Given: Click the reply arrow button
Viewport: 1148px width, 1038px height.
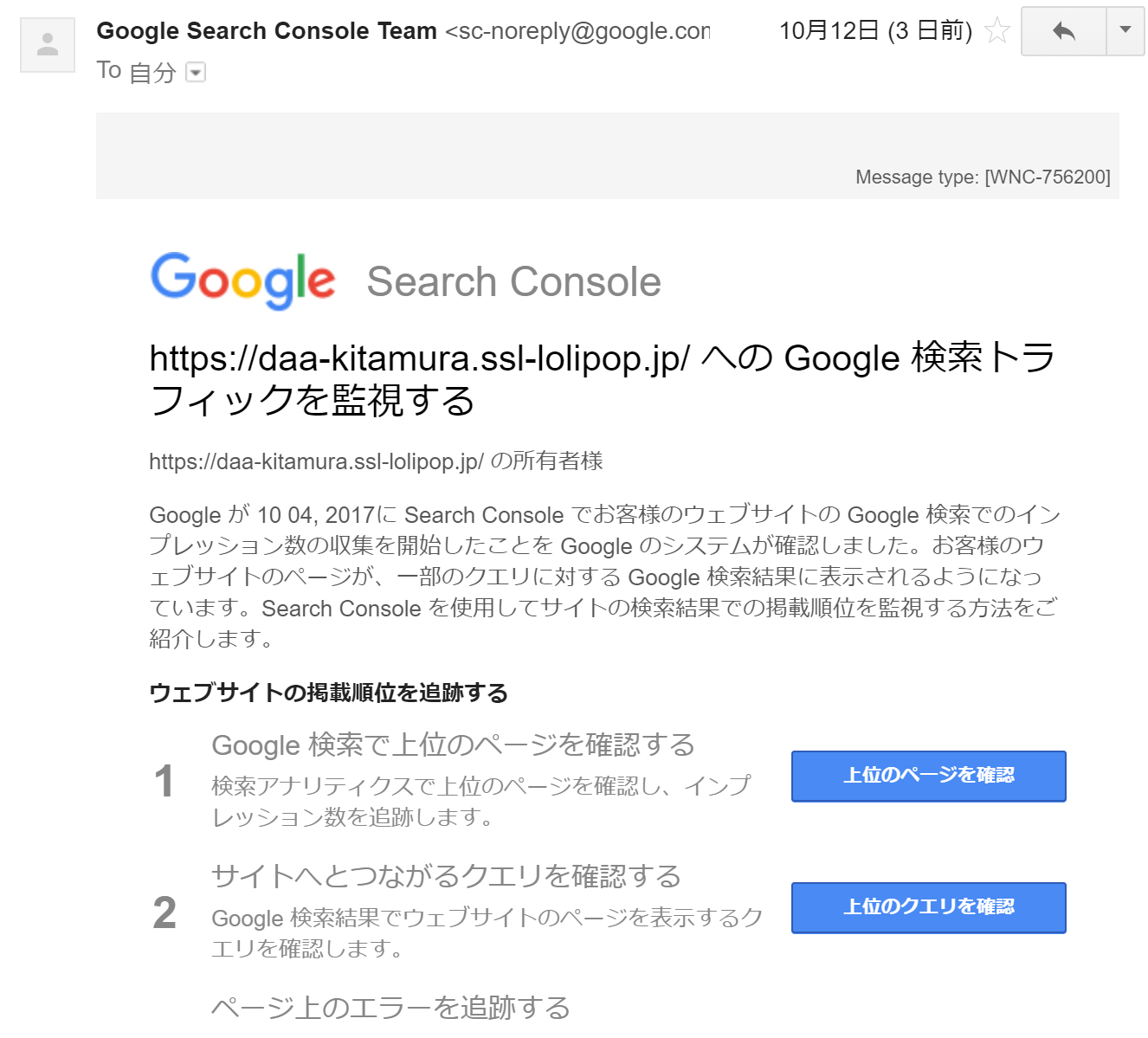Looking at the screenshot, I should pos(1064,31).
